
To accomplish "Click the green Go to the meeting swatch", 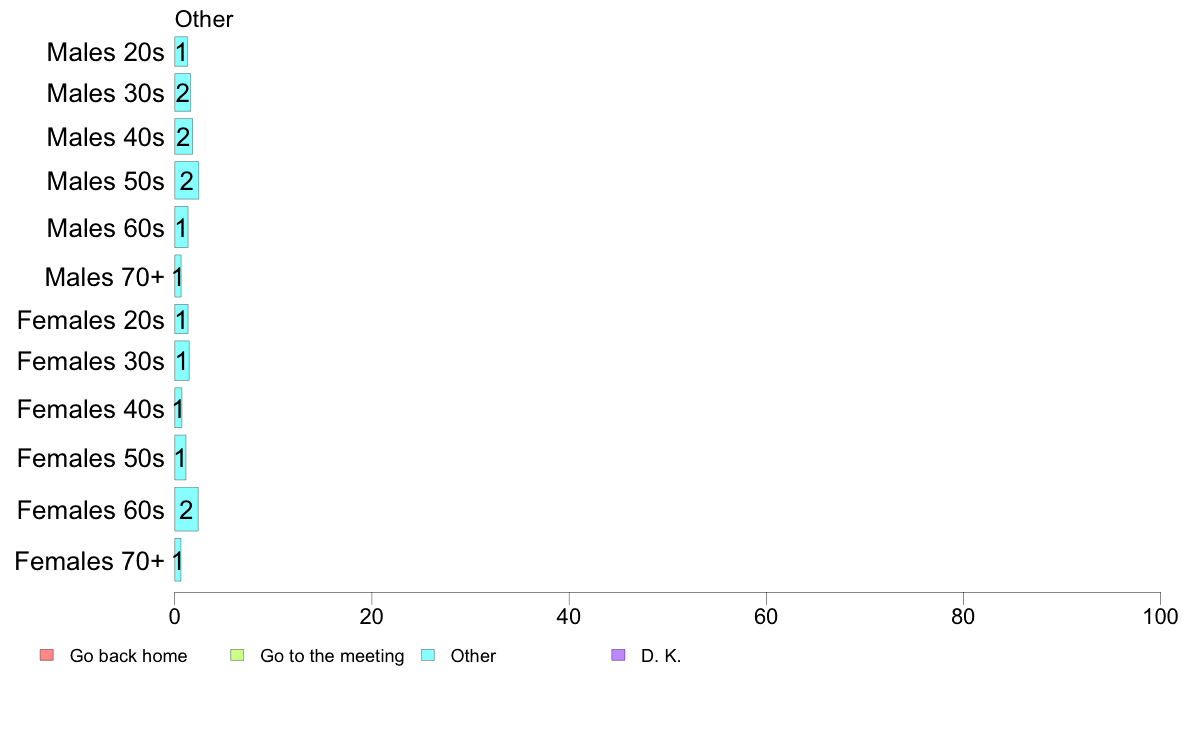I will click(237, 656).
